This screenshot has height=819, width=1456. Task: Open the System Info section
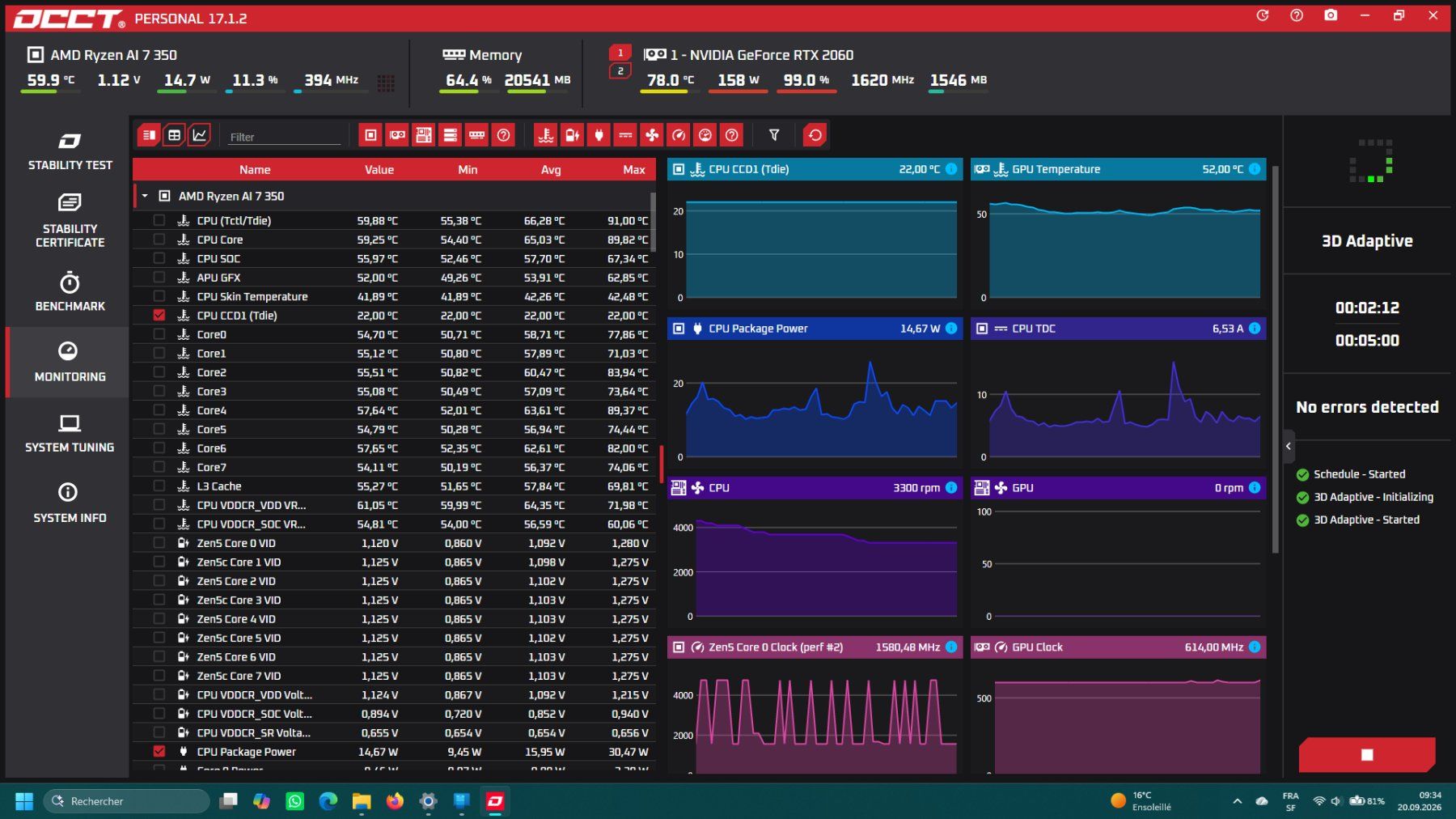(70, 503)
